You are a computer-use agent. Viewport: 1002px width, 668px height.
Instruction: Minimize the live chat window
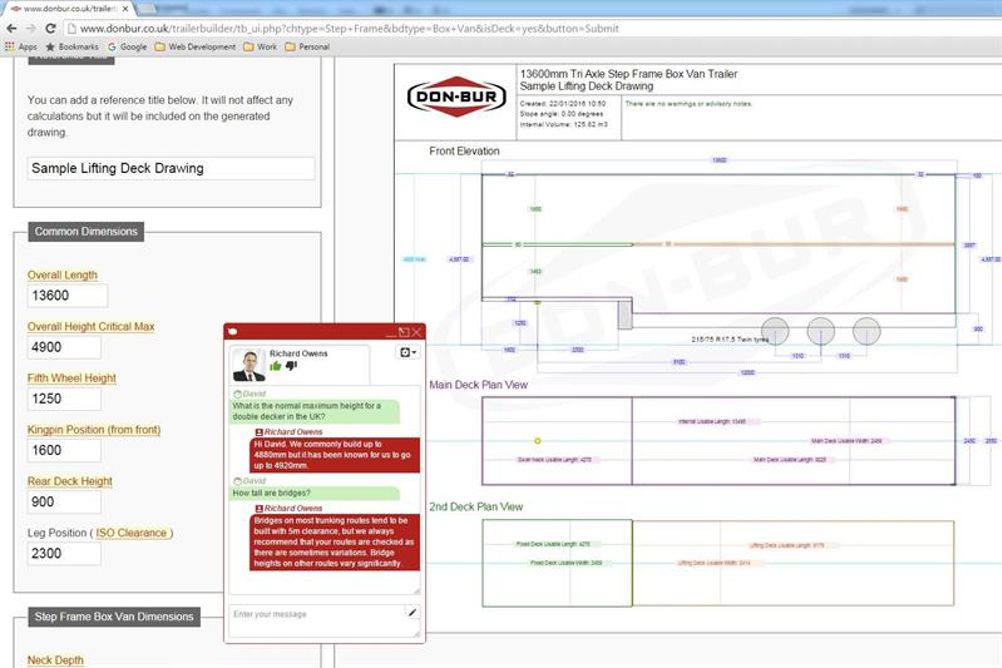coord(391,332)
